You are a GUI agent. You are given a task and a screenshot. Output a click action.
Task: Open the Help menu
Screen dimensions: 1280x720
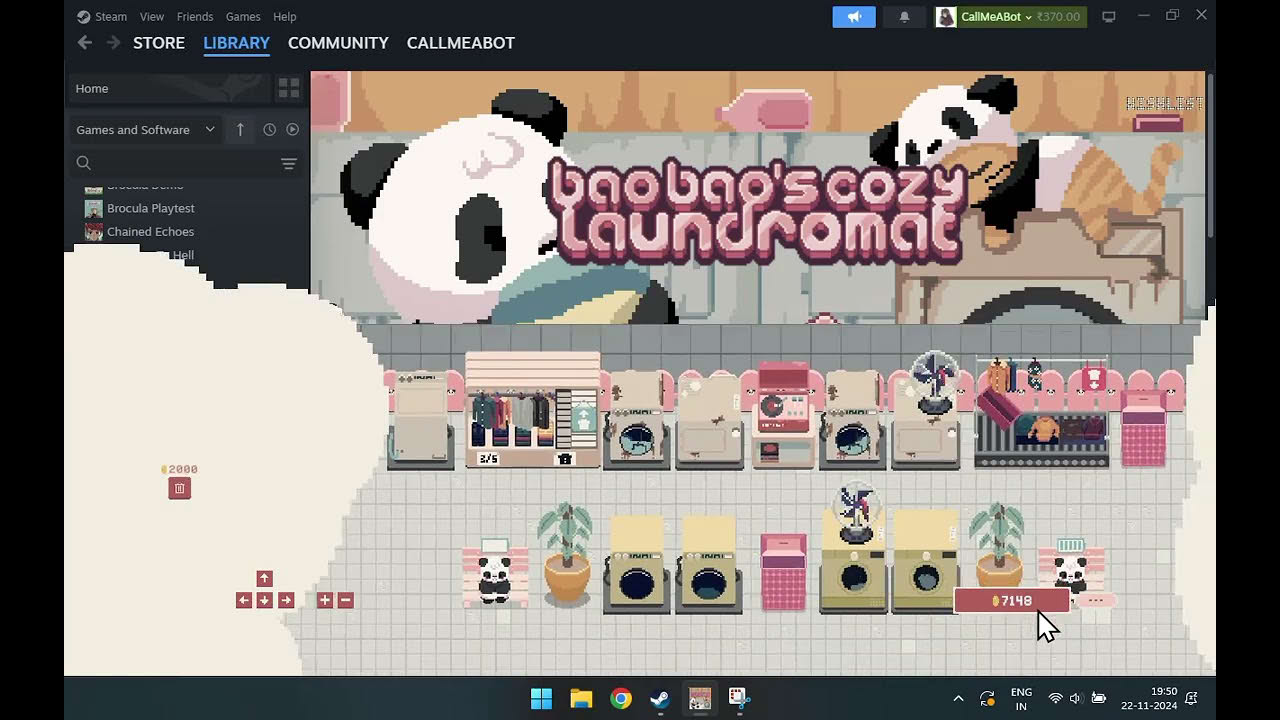click(285, 16)
